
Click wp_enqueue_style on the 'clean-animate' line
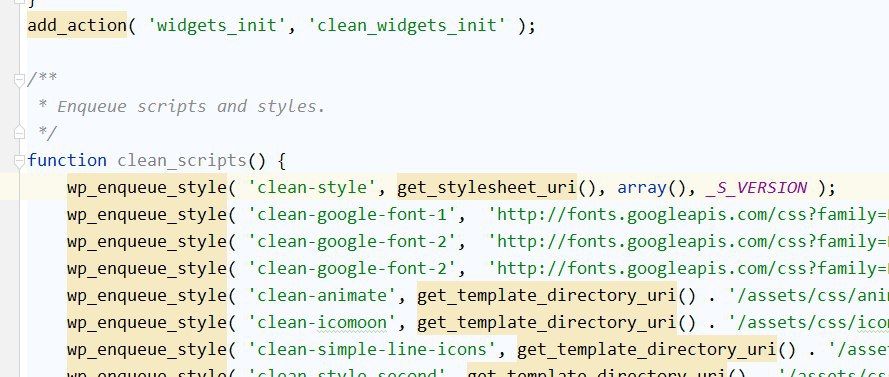[x=147, y=295]
